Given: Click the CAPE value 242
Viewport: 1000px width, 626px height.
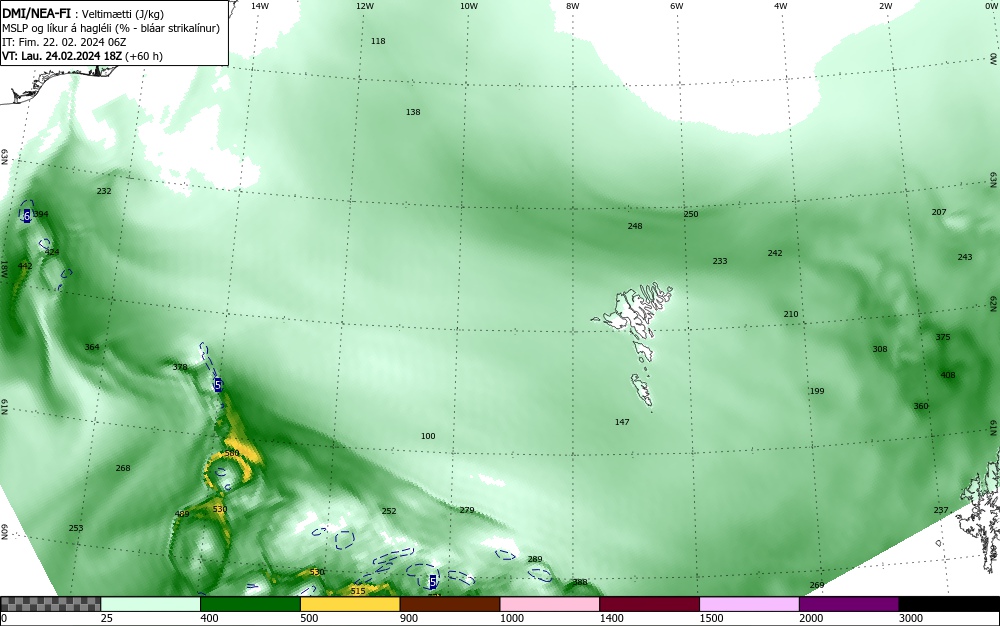Looking at the screenshot, I should (774, 253).
